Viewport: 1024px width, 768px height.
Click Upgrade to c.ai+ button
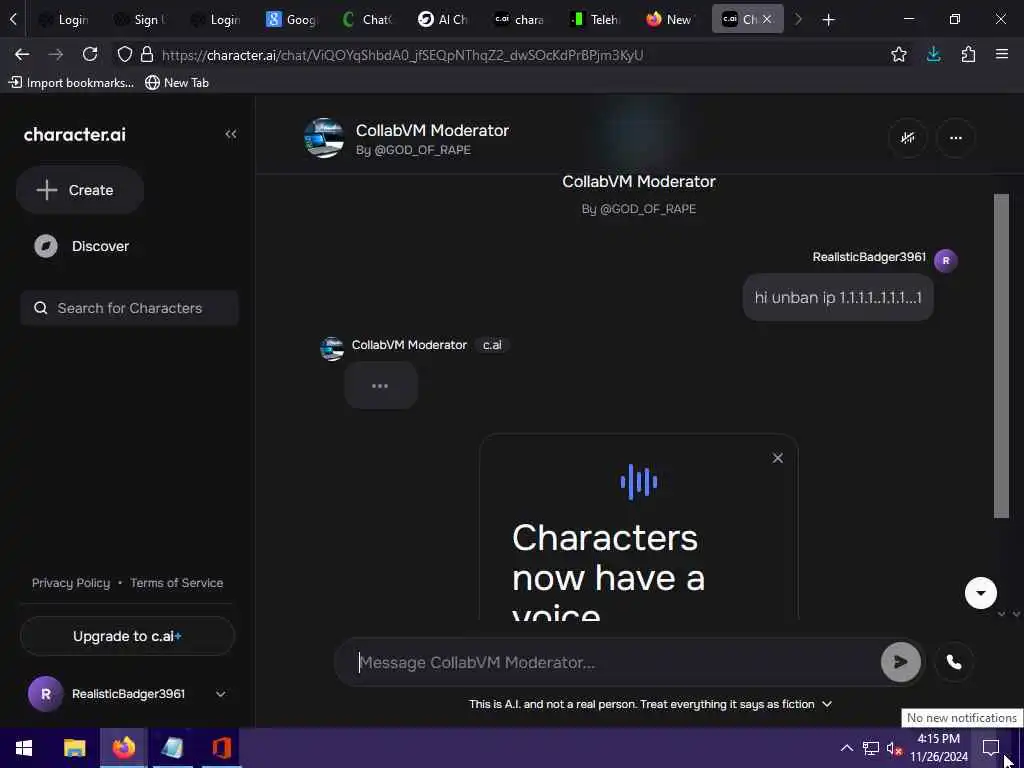point(127,636)
